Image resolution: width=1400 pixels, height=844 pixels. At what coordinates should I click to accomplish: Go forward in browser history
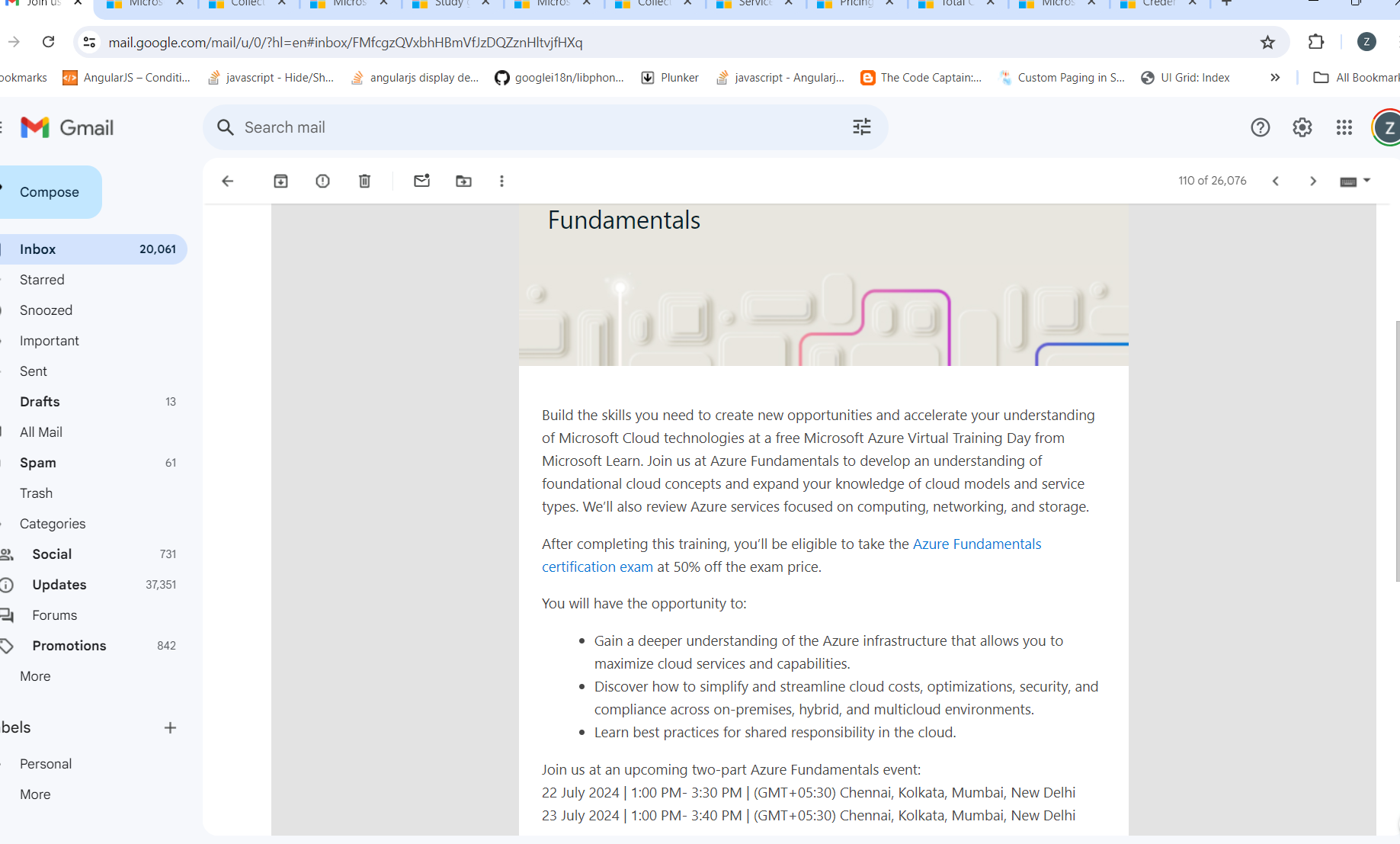click(14, 42)
